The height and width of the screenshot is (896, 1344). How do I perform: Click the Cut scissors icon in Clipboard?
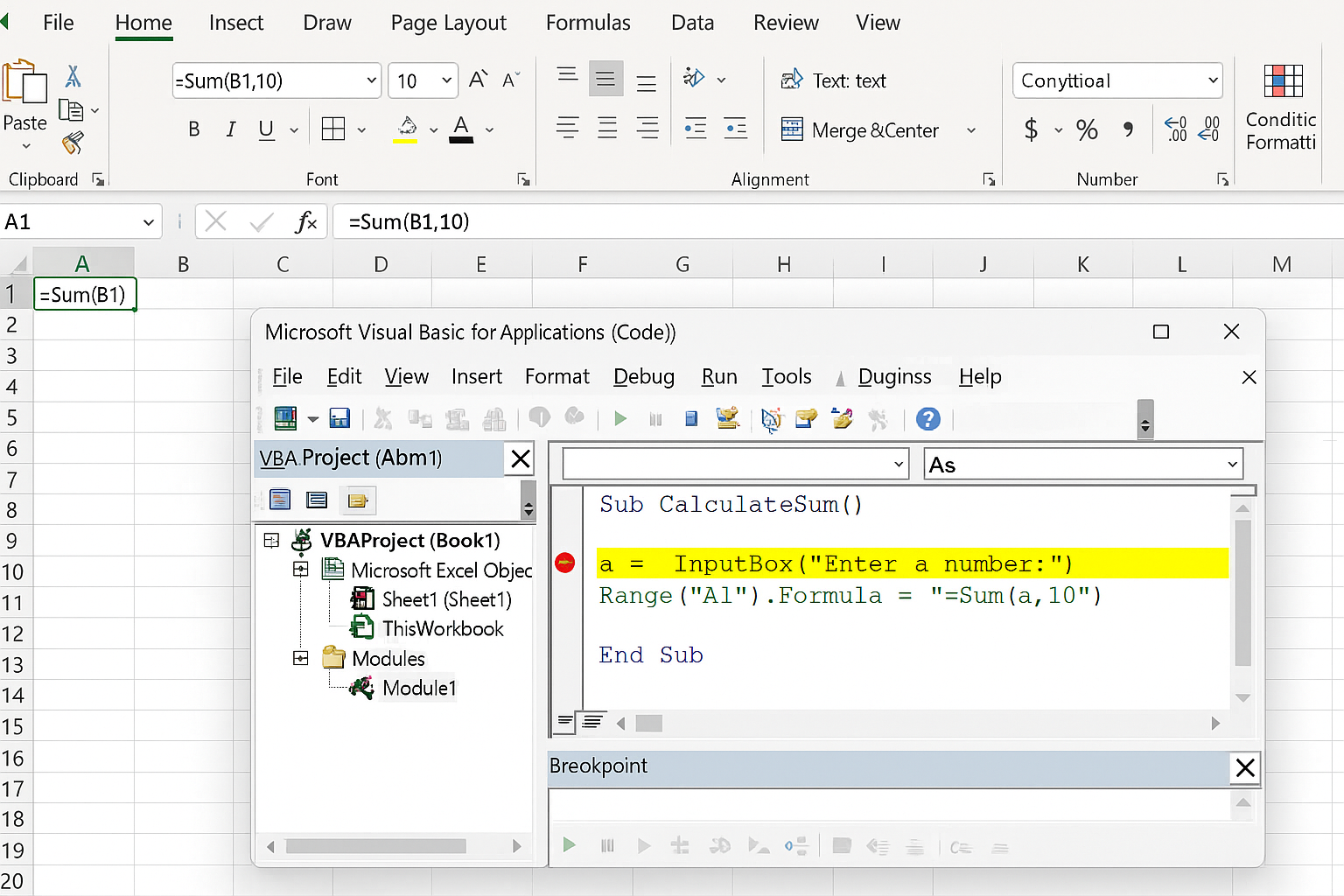[x=73, y=77]
